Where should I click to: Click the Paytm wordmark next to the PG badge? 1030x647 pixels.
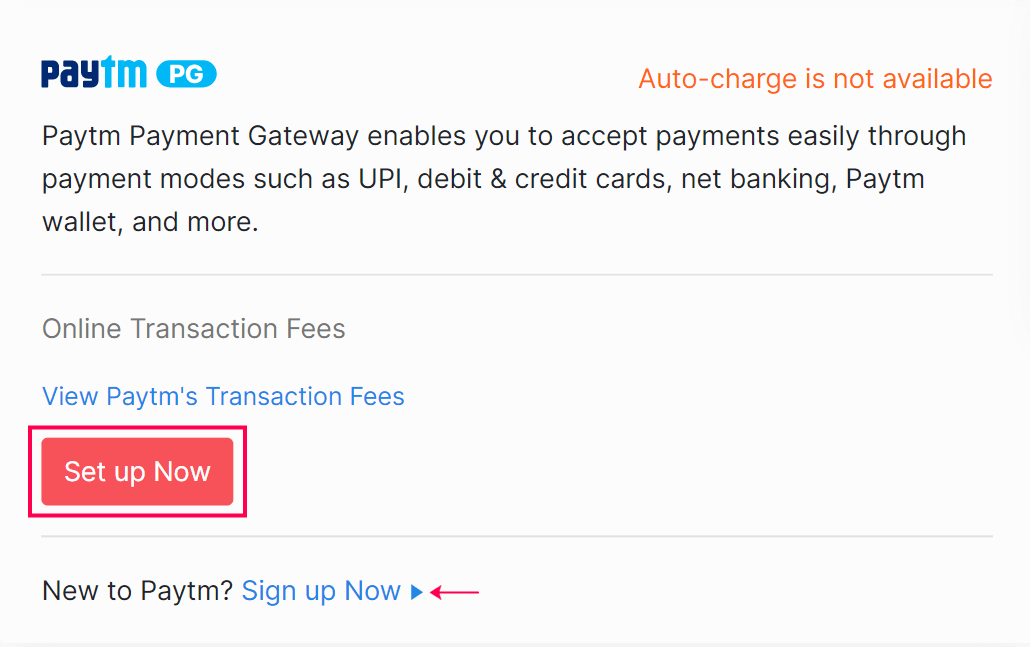93,72
